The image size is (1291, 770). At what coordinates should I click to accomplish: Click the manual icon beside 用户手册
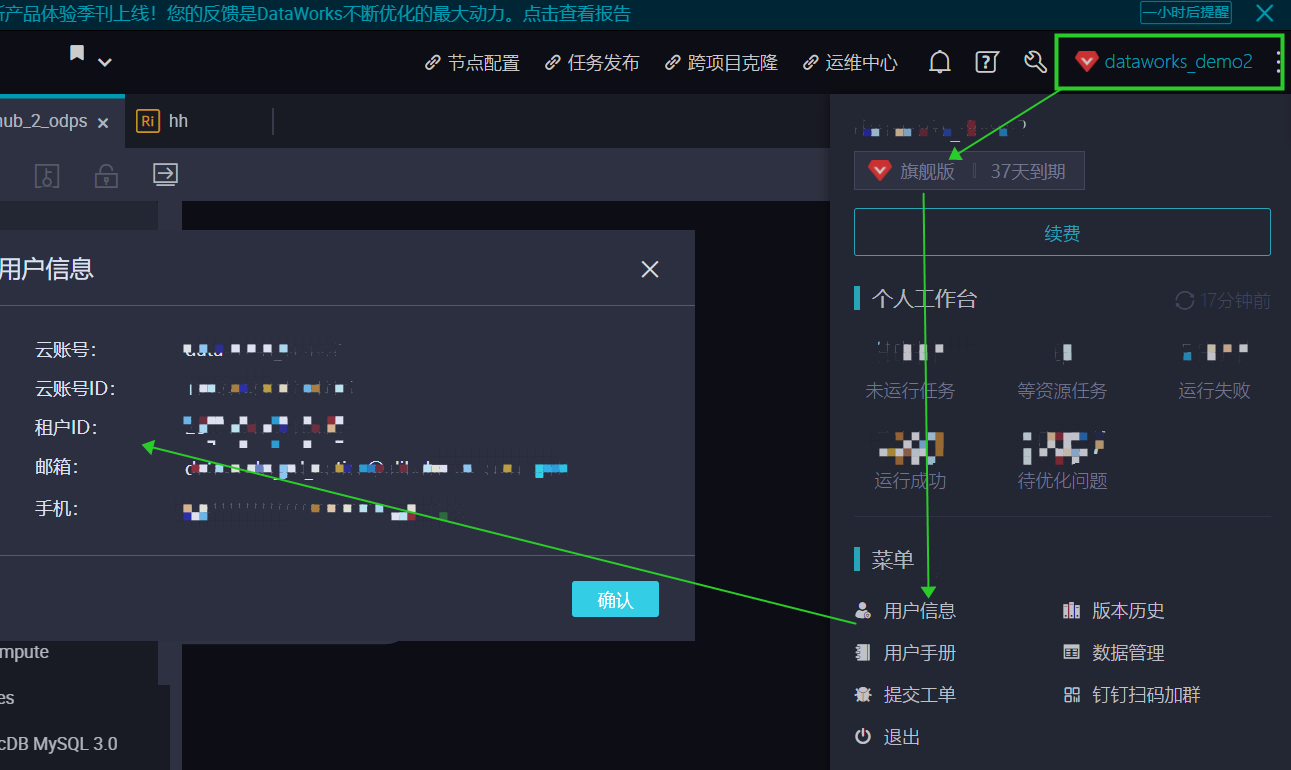tap(863, 652)
